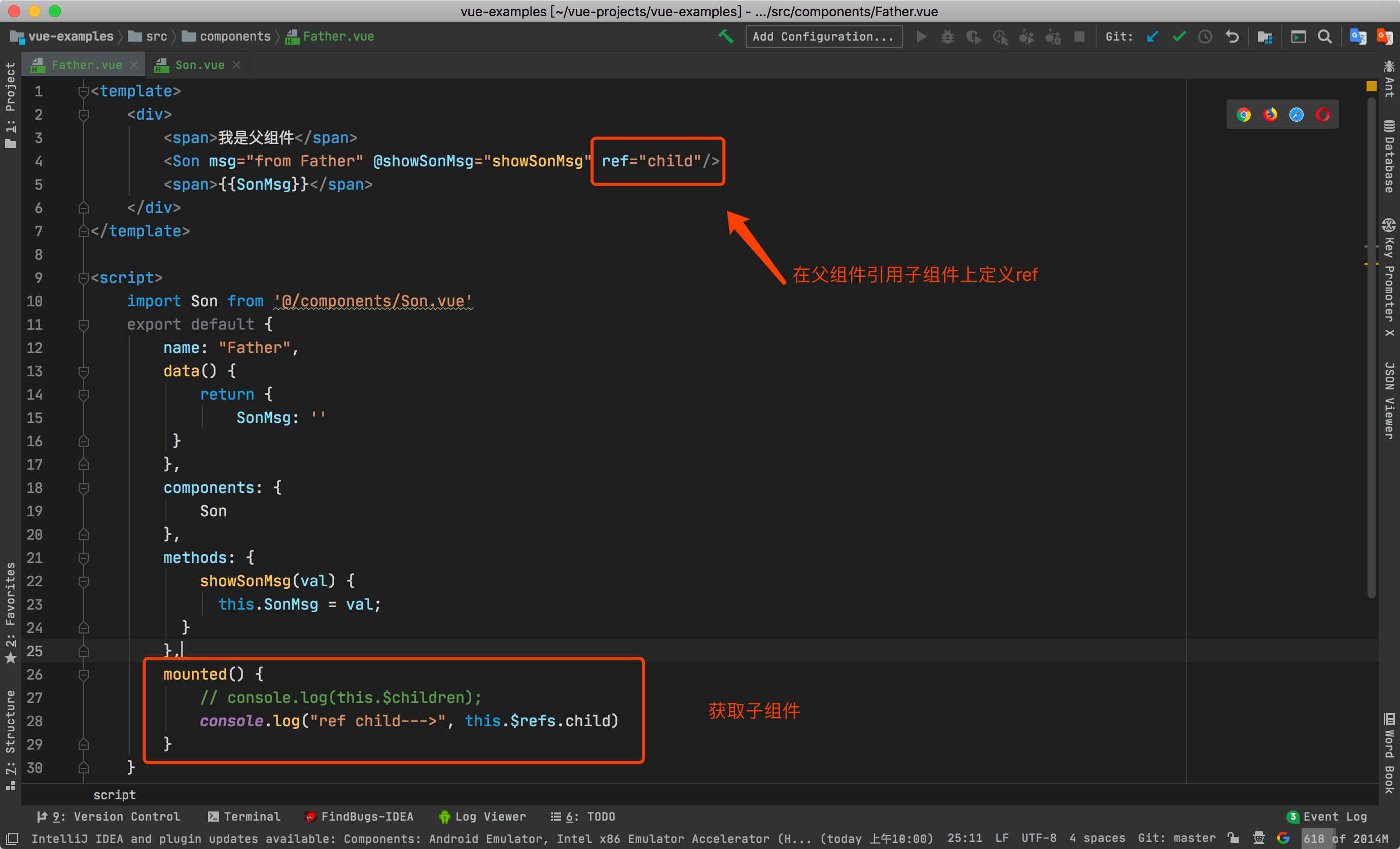The height and width of the screenshot is (849, 1400).
Task: Open the Terminal tool window
Action: [x=244, y=816]
